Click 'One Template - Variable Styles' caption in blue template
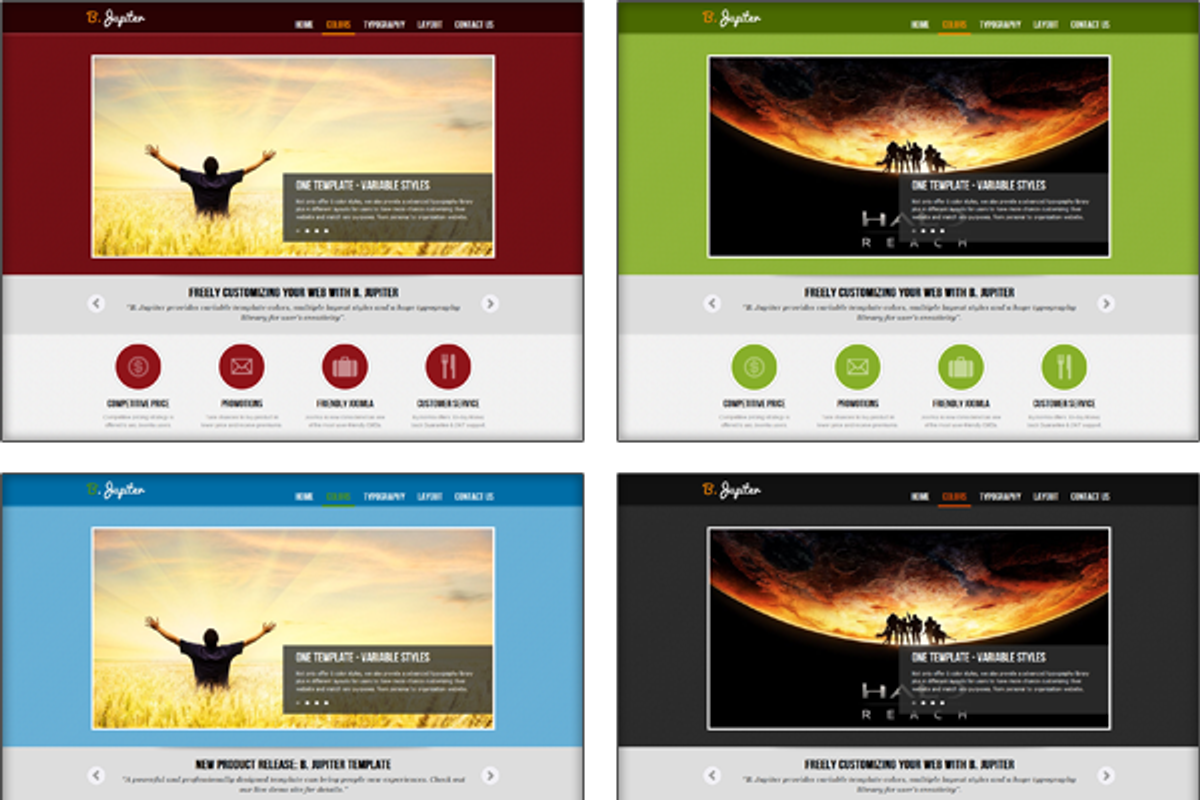 click(363, 657)
